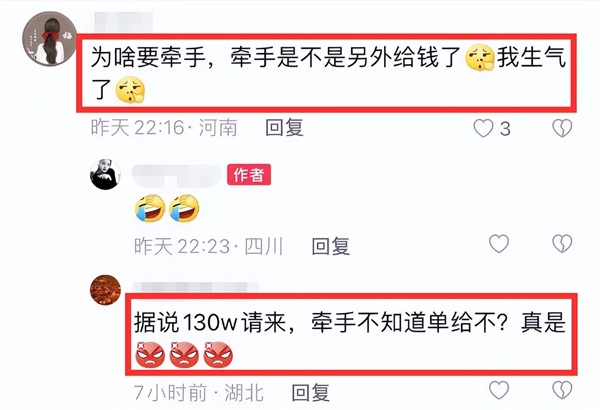
Task: Tap the three angry red emojis
Action: 184,354
